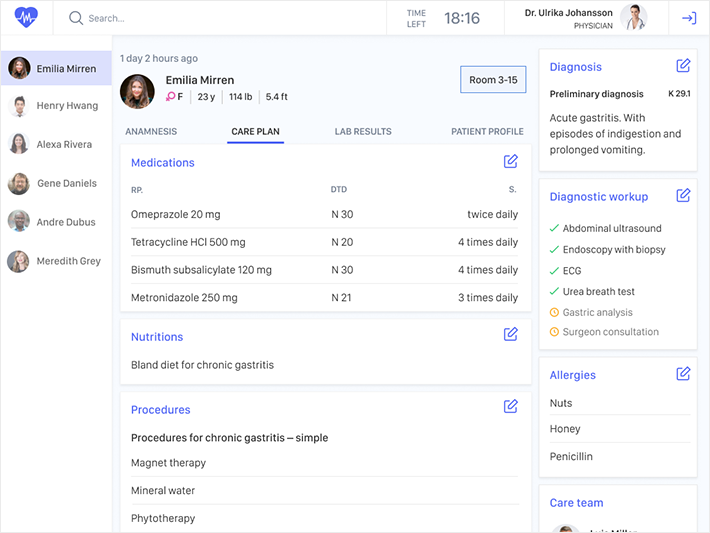Select Alexa Rivera in patient list

point(56,144)
